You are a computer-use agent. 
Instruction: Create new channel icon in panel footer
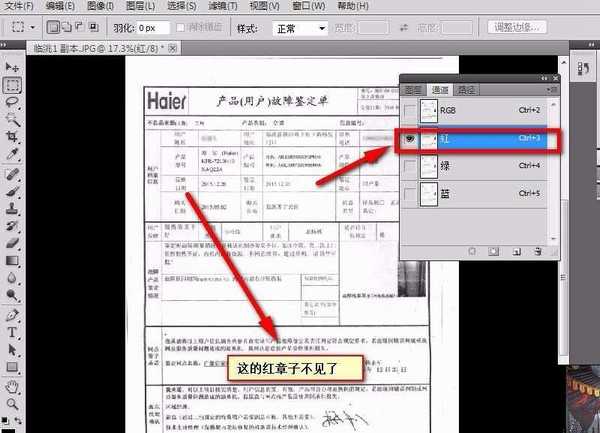click(517, 251)
